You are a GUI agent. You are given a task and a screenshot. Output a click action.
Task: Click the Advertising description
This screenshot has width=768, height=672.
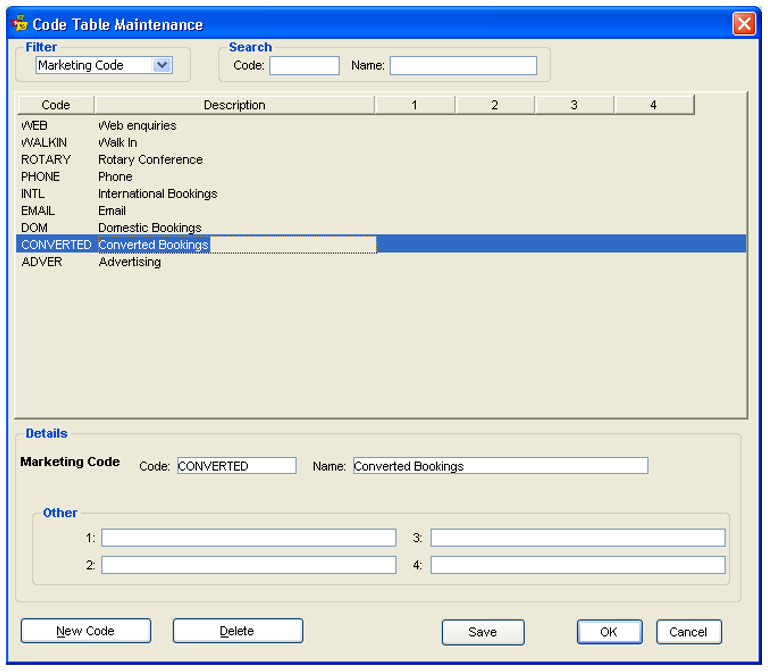point(130,262)
